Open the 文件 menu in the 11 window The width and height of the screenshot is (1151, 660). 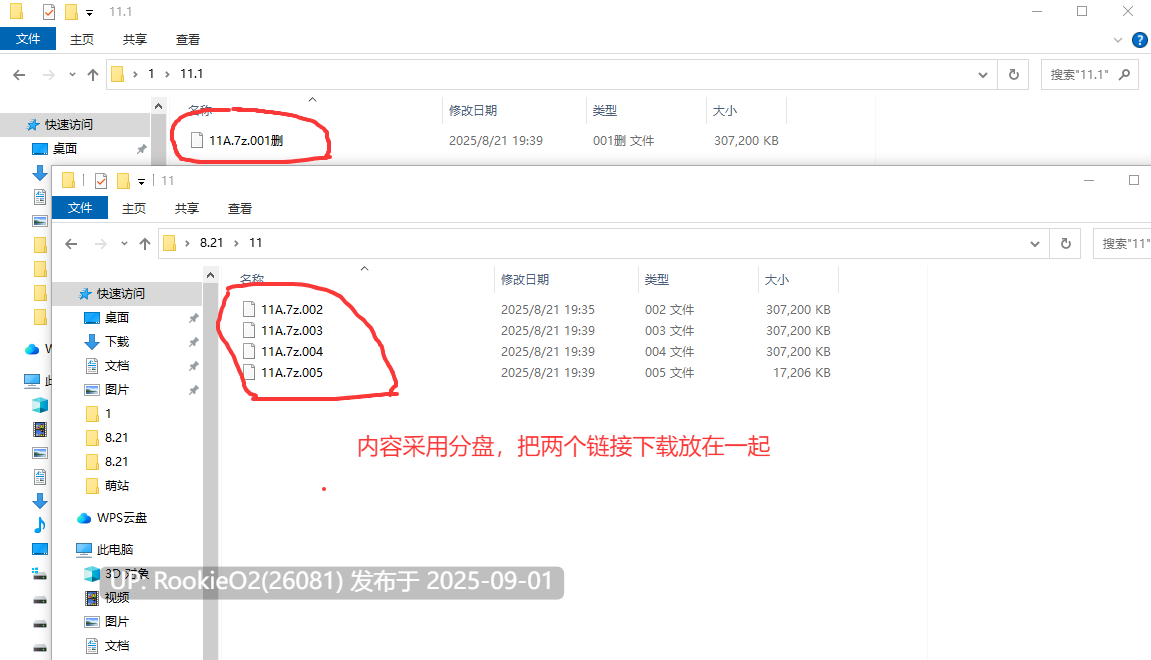tap(80, 208)
